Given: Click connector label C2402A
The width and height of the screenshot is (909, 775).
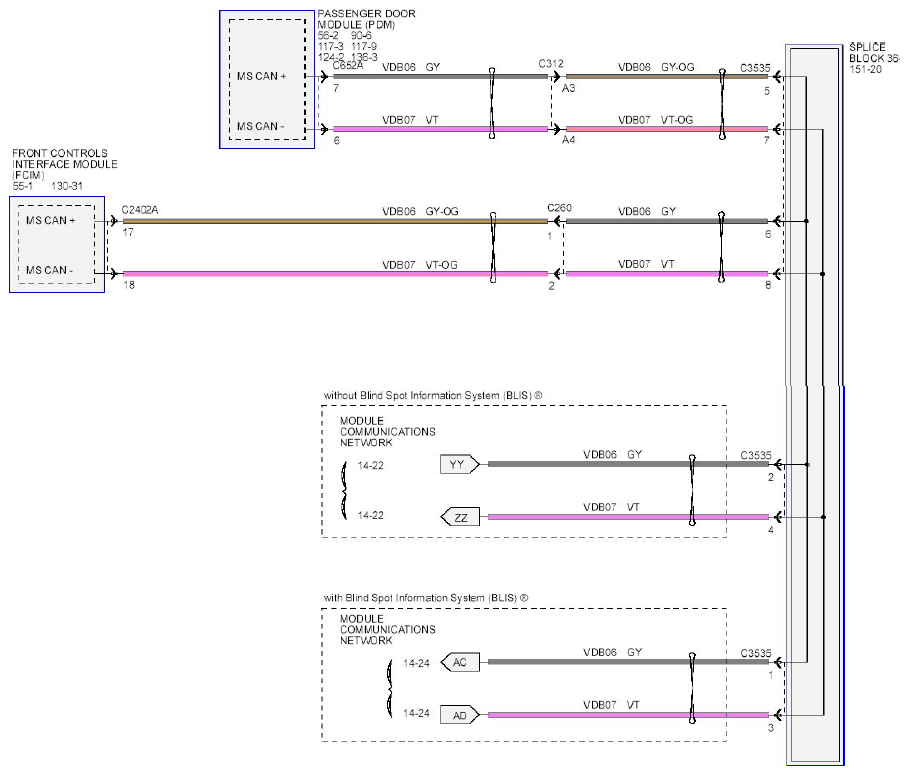Looking at the screenshot, I should click(x=140, y=210).
